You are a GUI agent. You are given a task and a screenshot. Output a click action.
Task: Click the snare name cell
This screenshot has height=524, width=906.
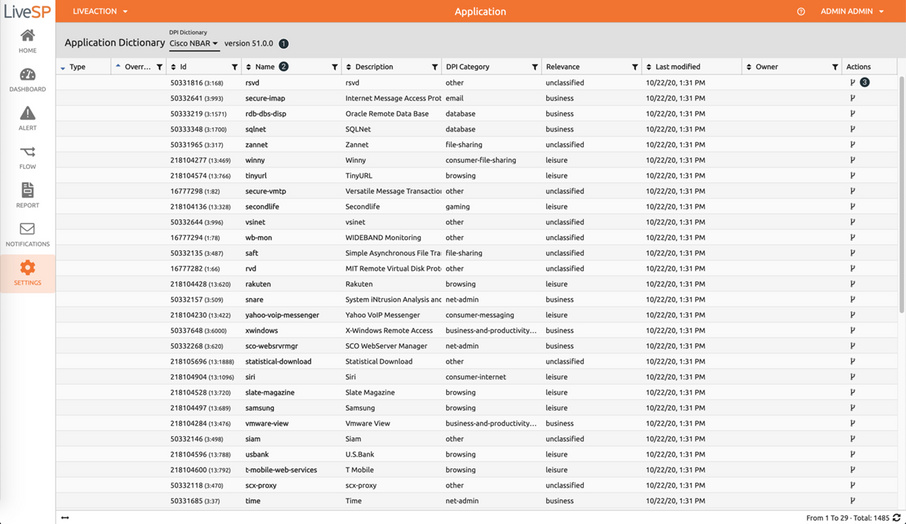pos(254,299)
